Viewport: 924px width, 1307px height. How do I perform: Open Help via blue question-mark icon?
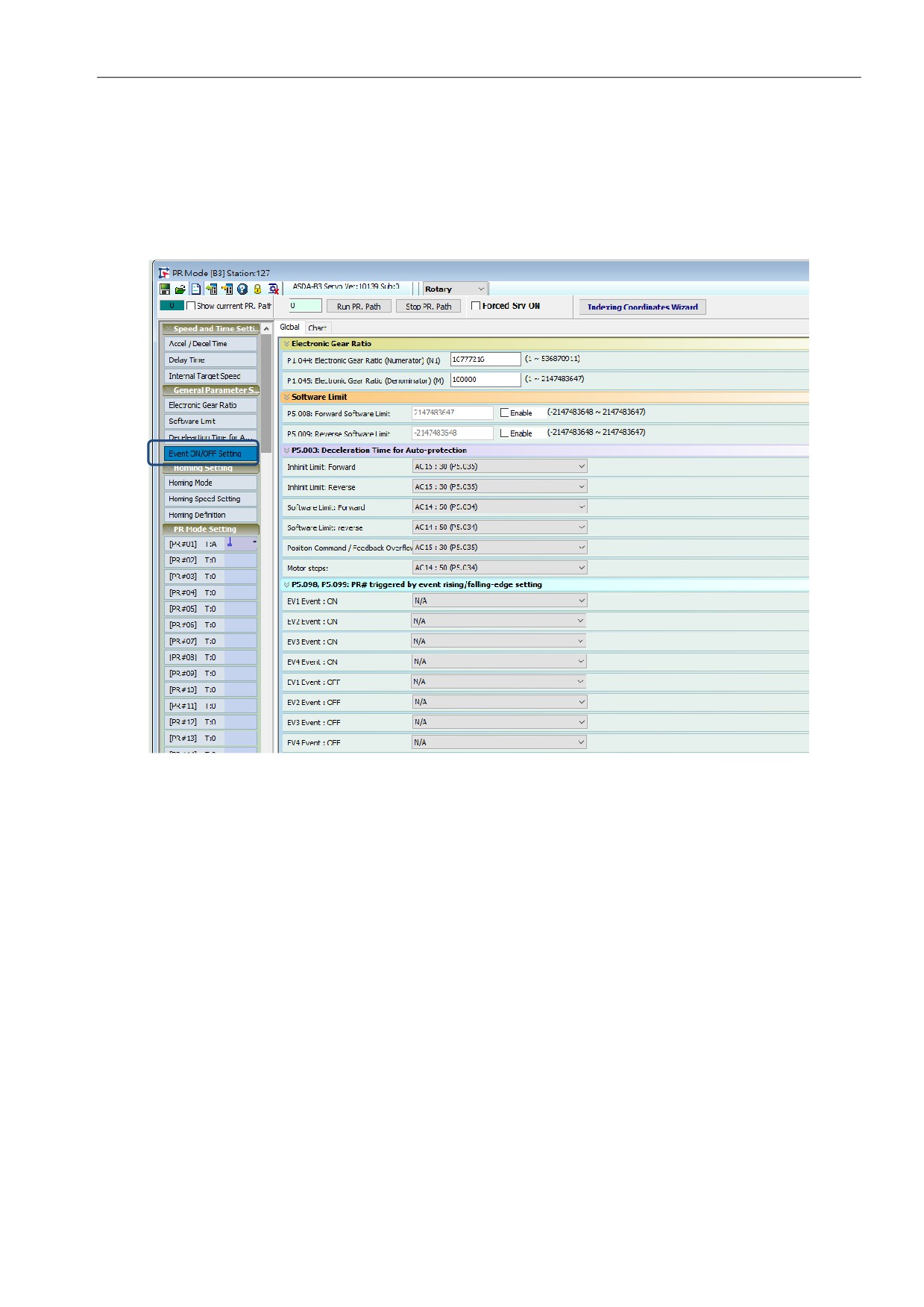(242, 289)
